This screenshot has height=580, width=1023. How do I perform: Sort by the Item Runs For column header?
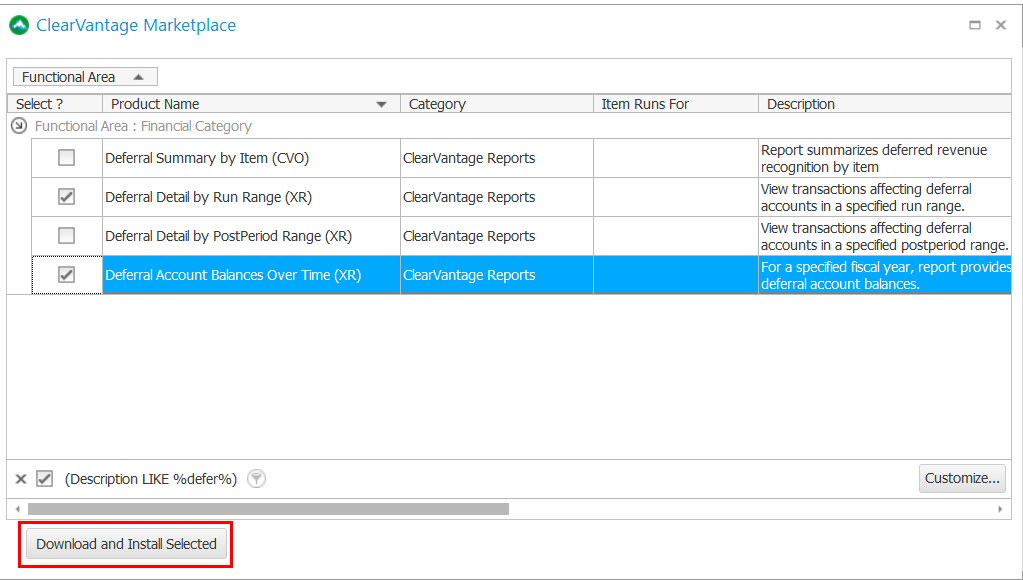coord(676,104)
